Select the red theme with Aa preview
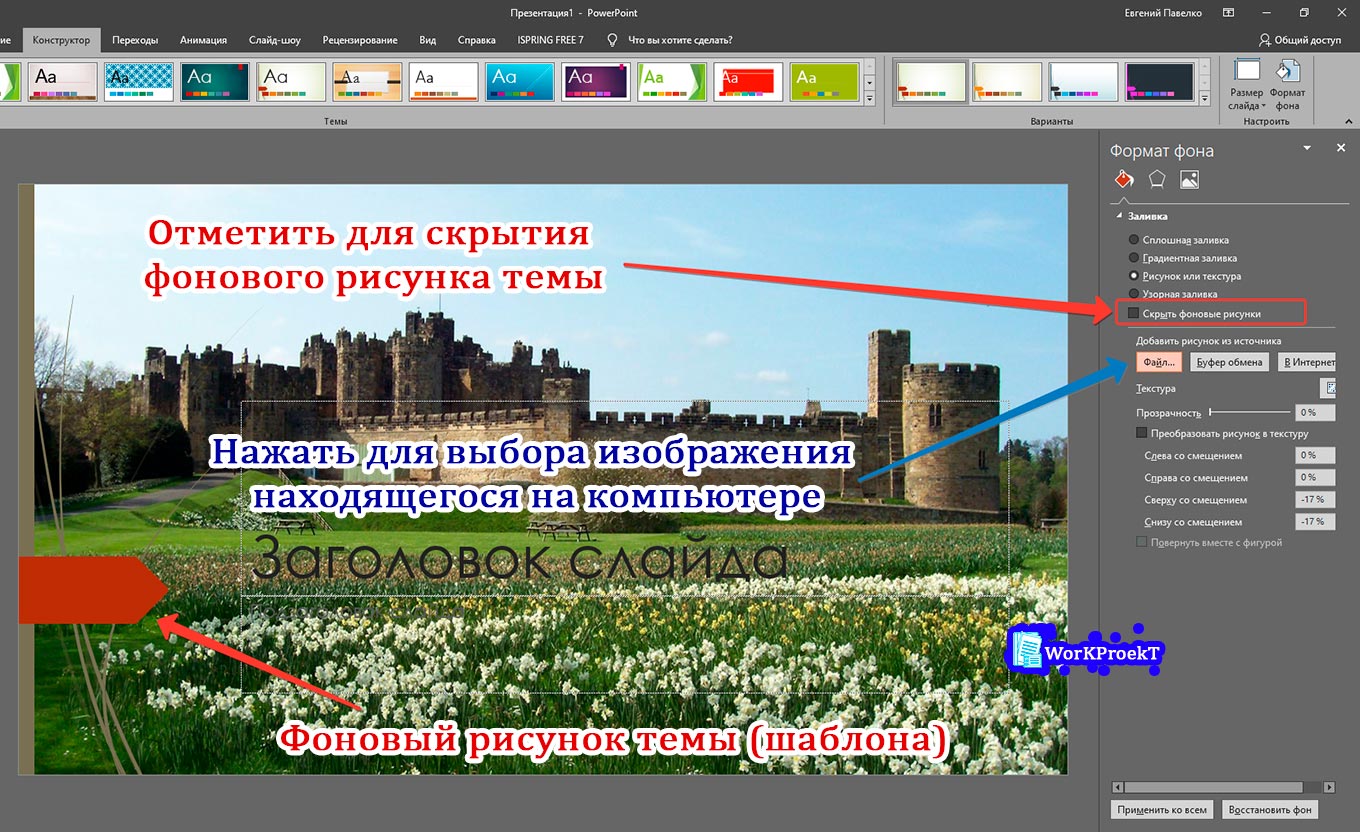This screenshot has height=832, width=1360. pos(748,82)
